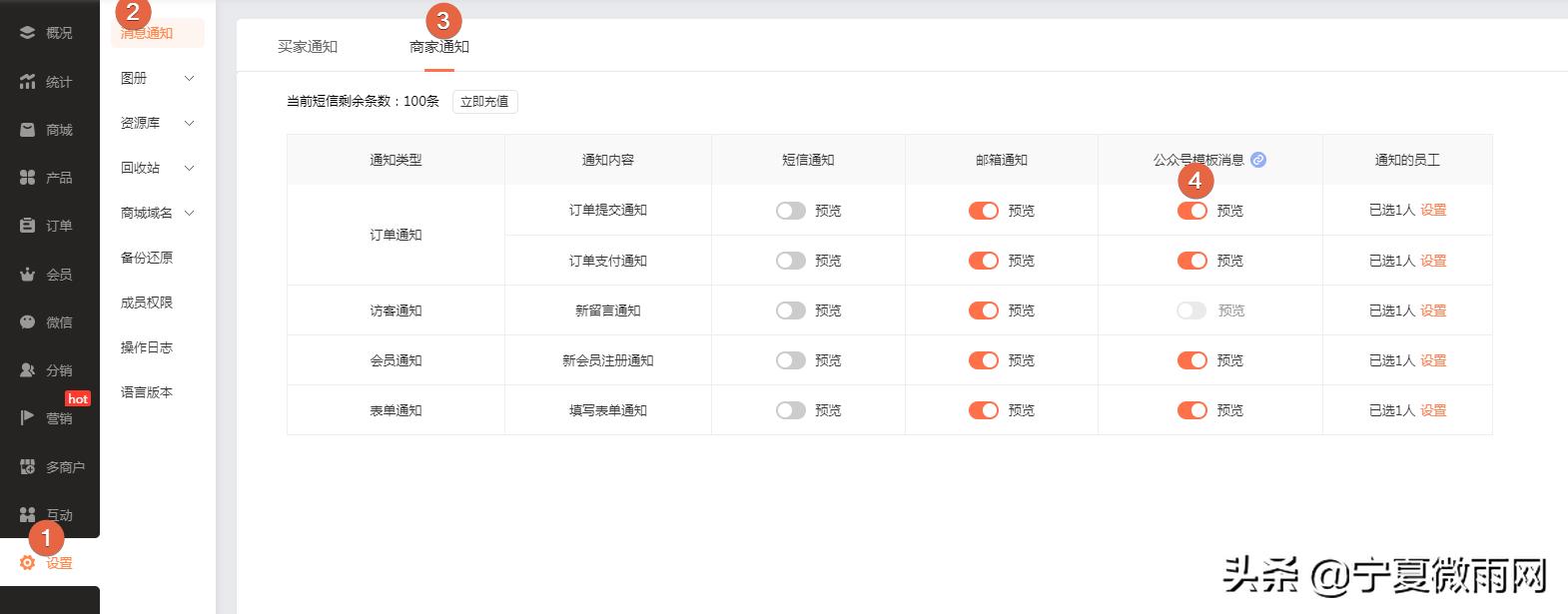Open the 会员 members crown icon

(28, 274)
